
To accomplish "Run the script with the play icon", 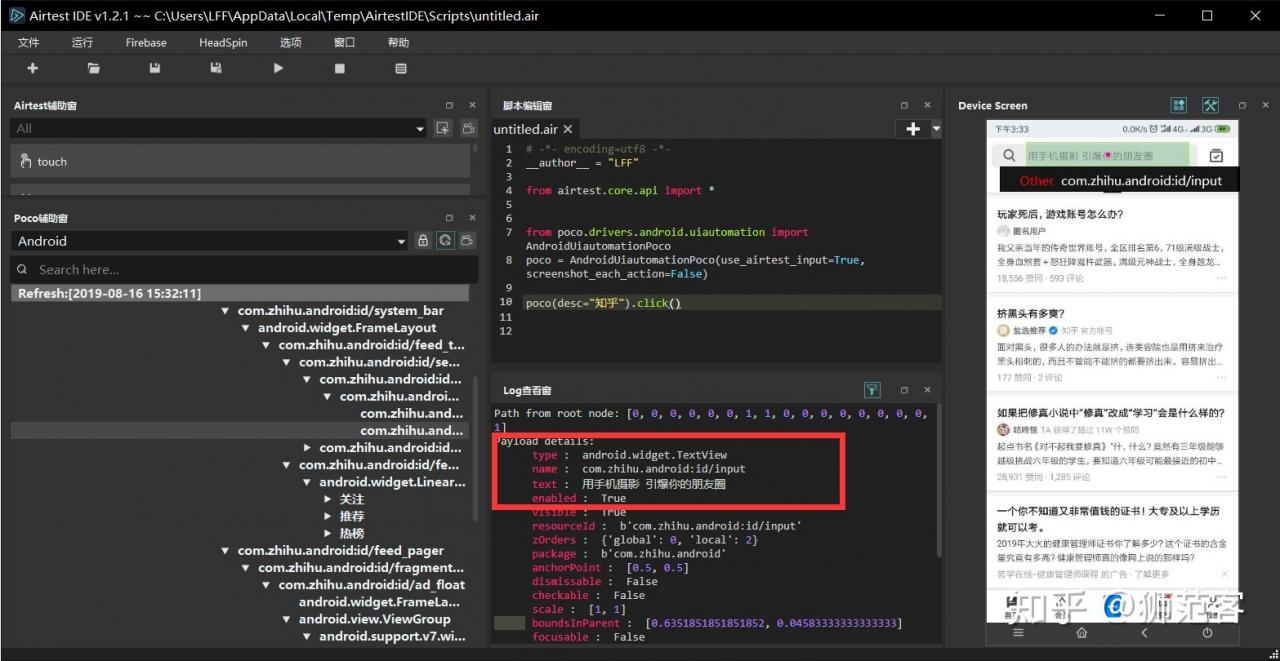I will click(x=278, y=68).
